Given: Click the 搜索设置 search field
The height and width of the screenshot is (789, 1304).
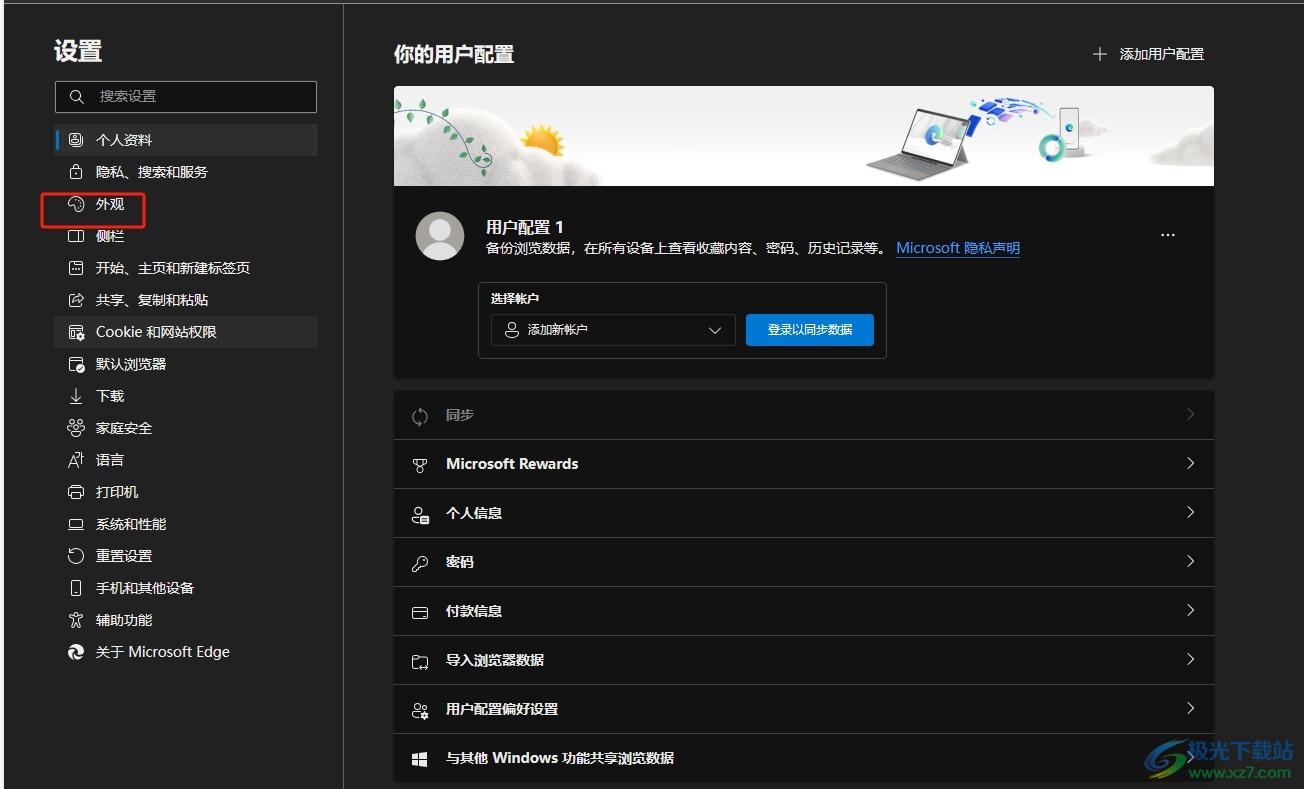Looking at the screenshot, I should (x=186, y=97).
